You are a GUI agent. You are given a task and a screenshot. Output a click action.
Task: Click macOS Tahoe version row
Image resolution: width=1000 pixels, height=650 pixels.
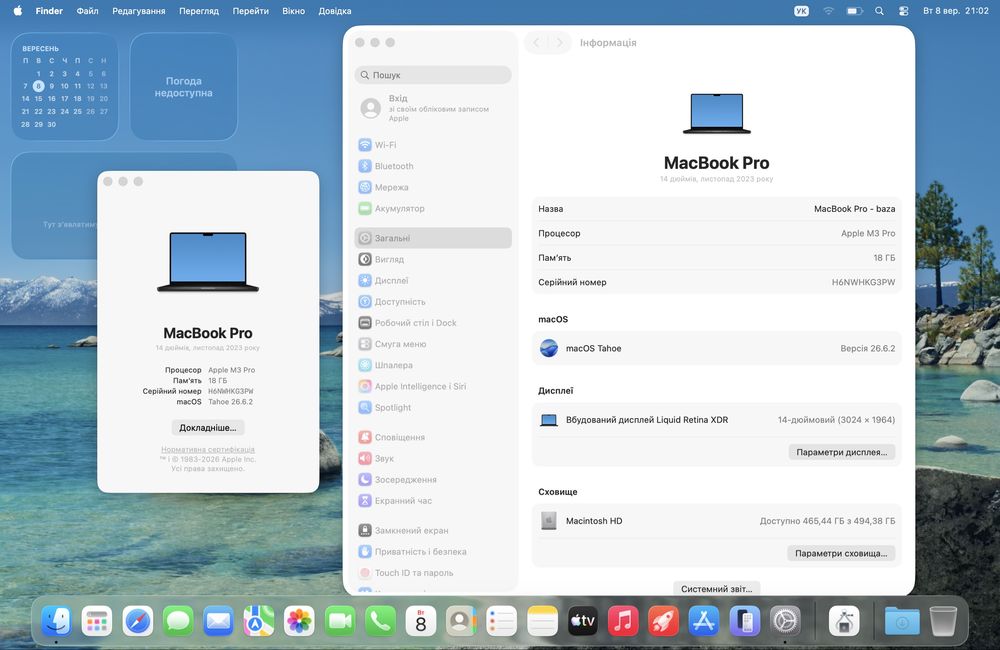pos(717,348)
